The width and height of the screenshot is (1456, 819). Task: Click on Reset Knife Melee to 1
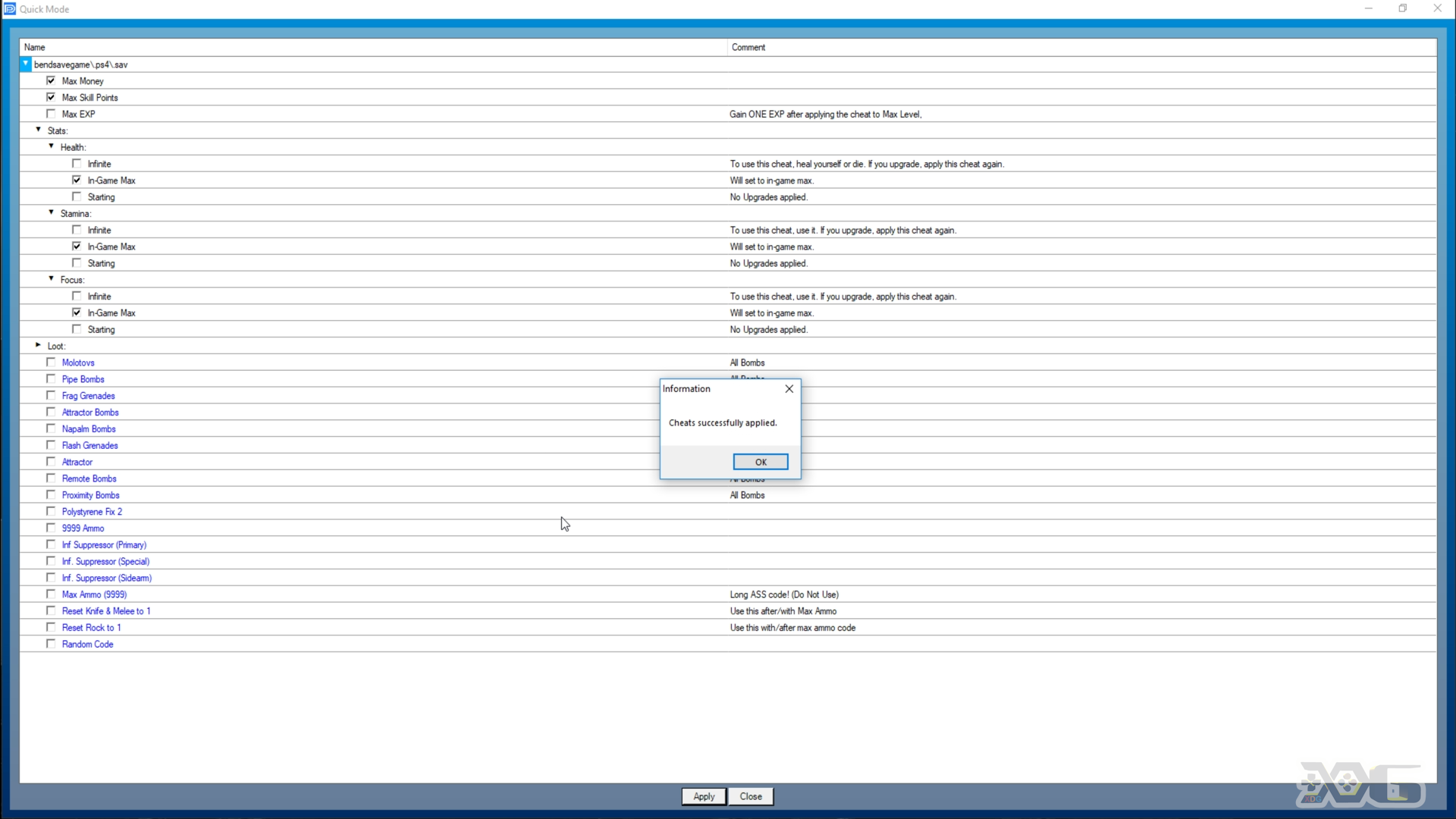106,610
